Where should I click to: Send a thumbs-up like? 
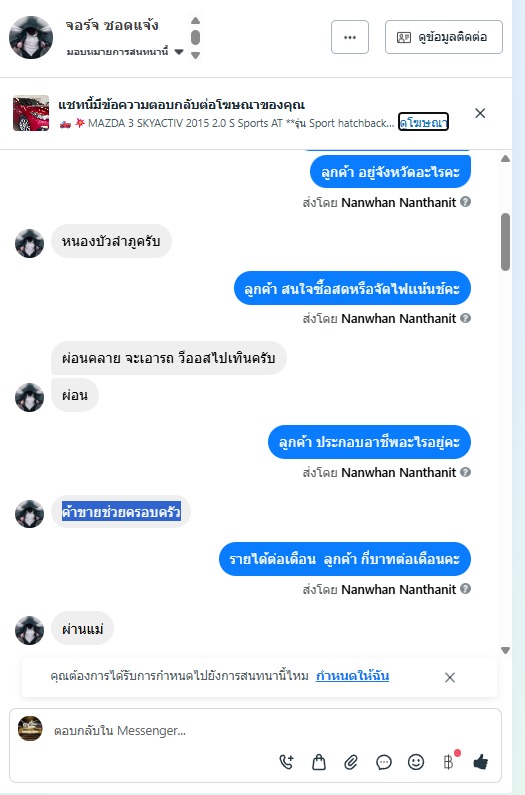click(480, 762)
